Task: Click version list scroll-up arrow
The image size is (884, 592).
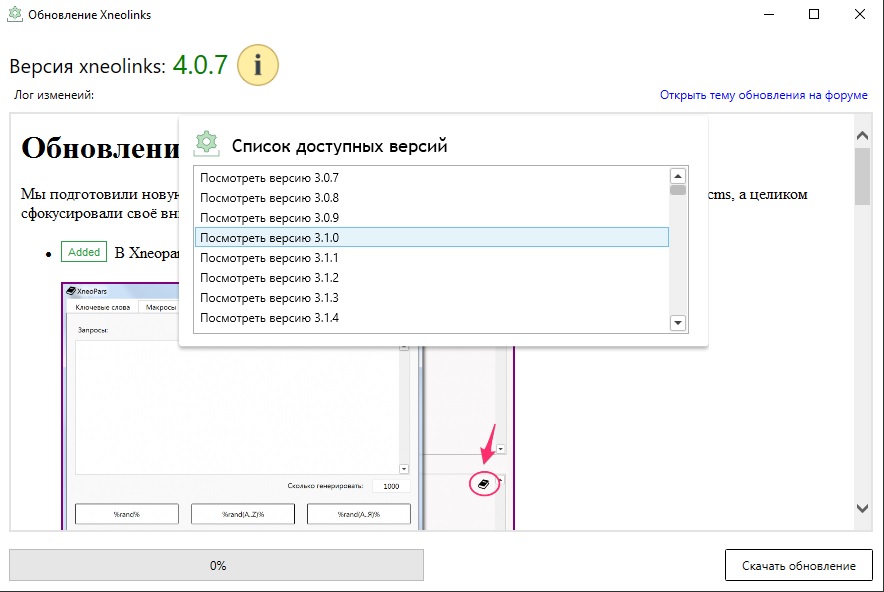Action: [678, 176]
